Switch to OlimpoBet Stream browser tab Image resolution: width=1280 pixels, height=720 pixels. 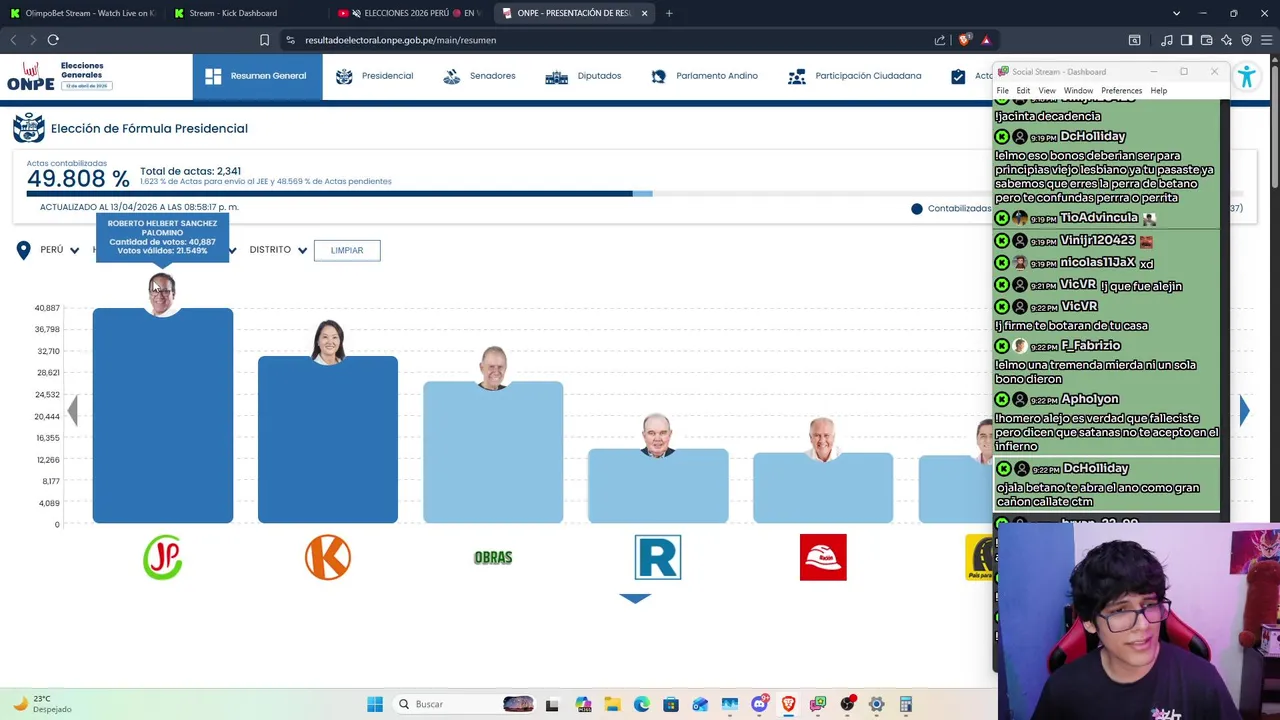(x=82, y=13)
